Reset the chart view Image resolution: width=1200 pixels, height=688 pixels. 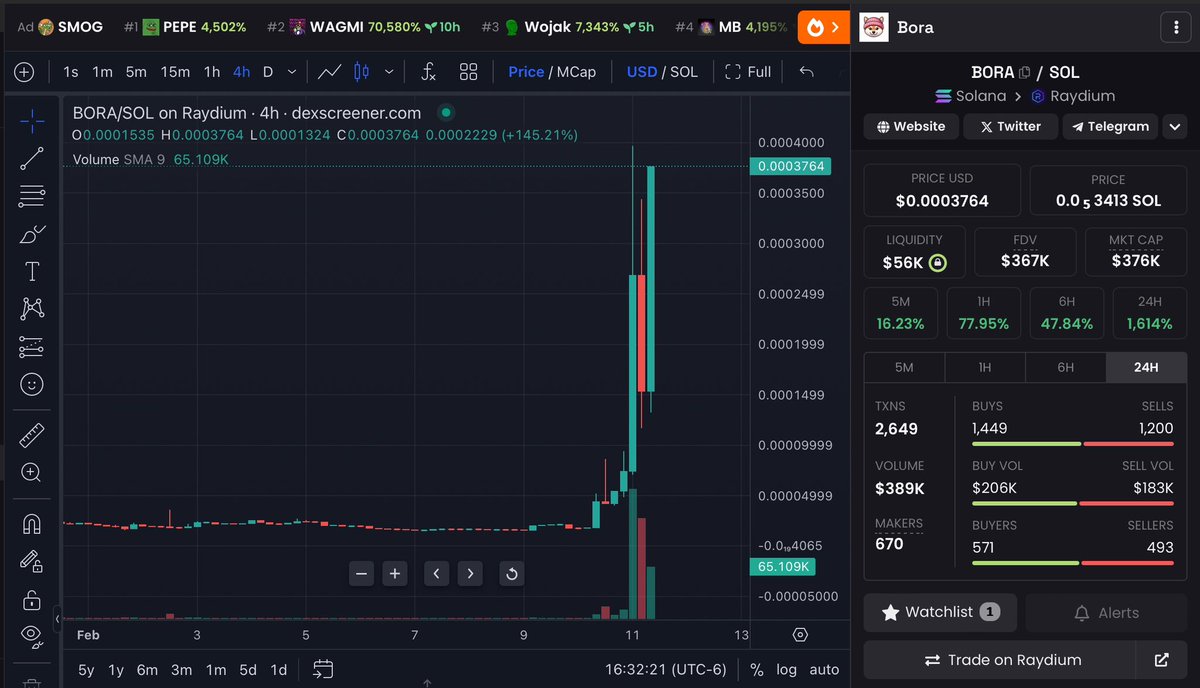511,573
